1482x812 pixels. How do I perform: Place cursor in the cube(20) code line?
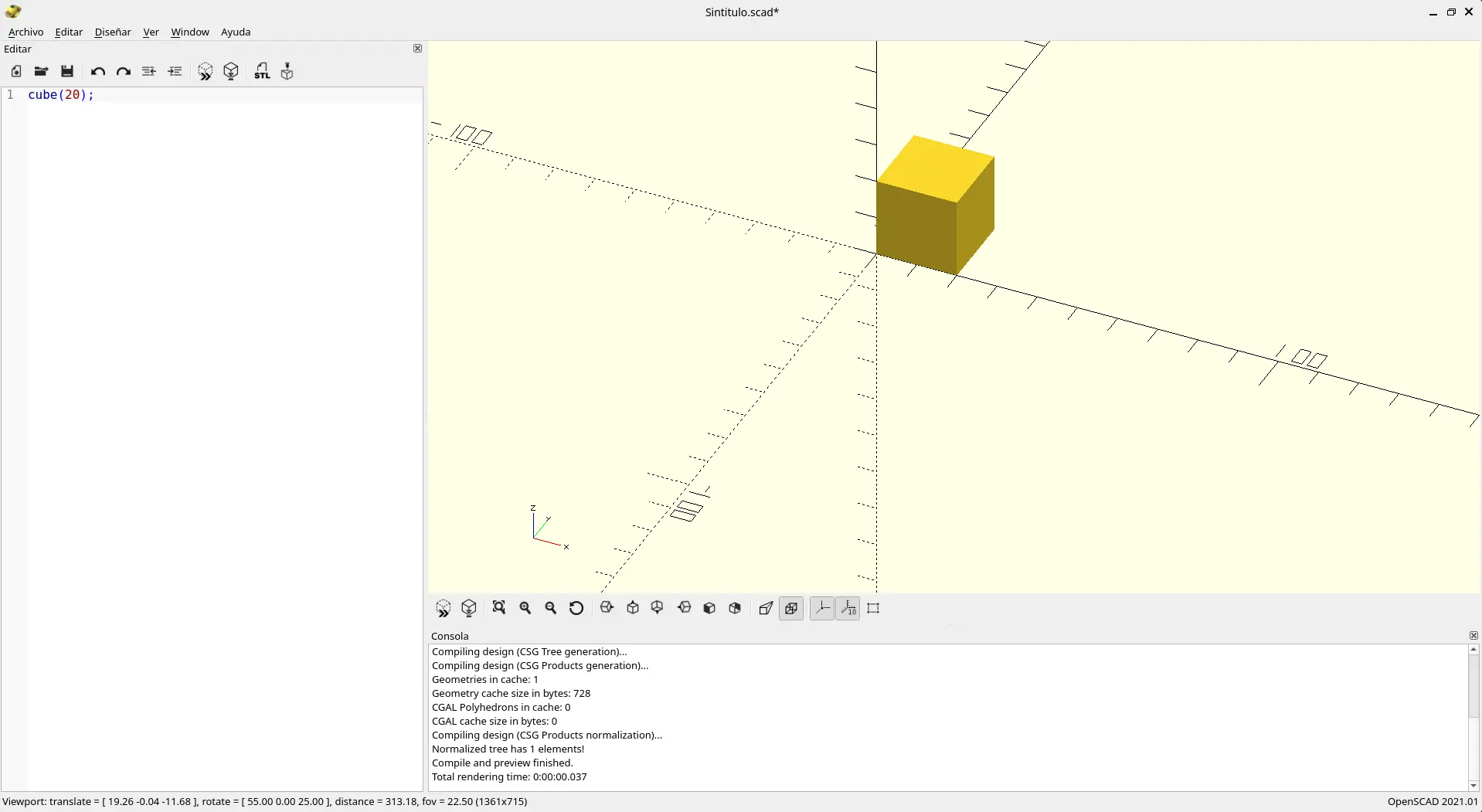tap(62, 95)
